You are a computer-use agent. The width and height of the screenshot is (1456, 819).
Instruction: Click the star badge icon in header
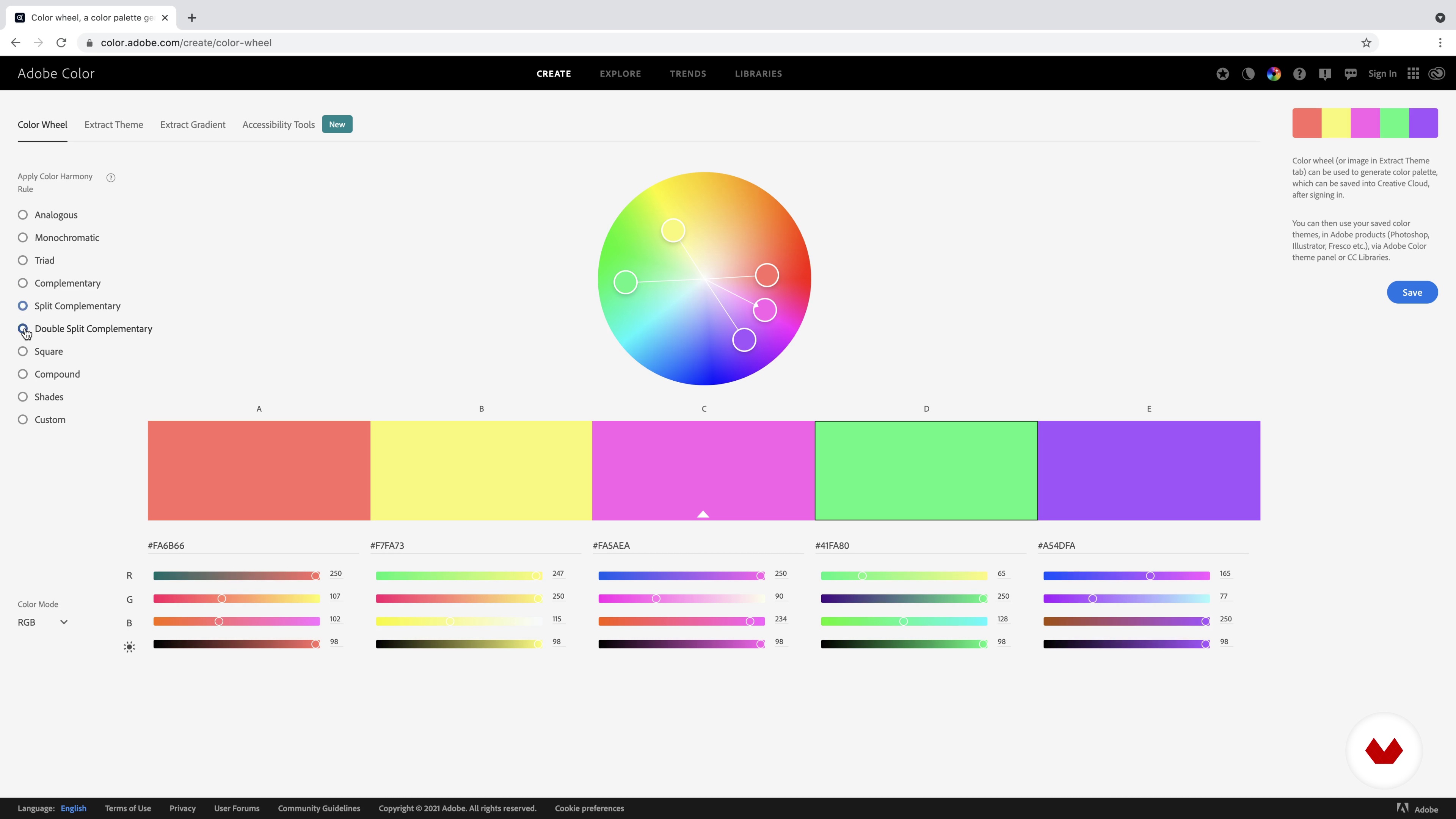(1222, 74)
